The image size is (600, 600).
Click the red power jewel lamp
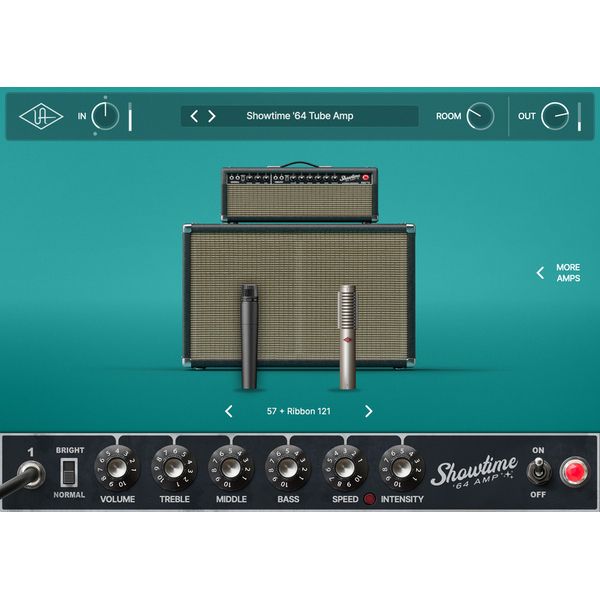574,472
